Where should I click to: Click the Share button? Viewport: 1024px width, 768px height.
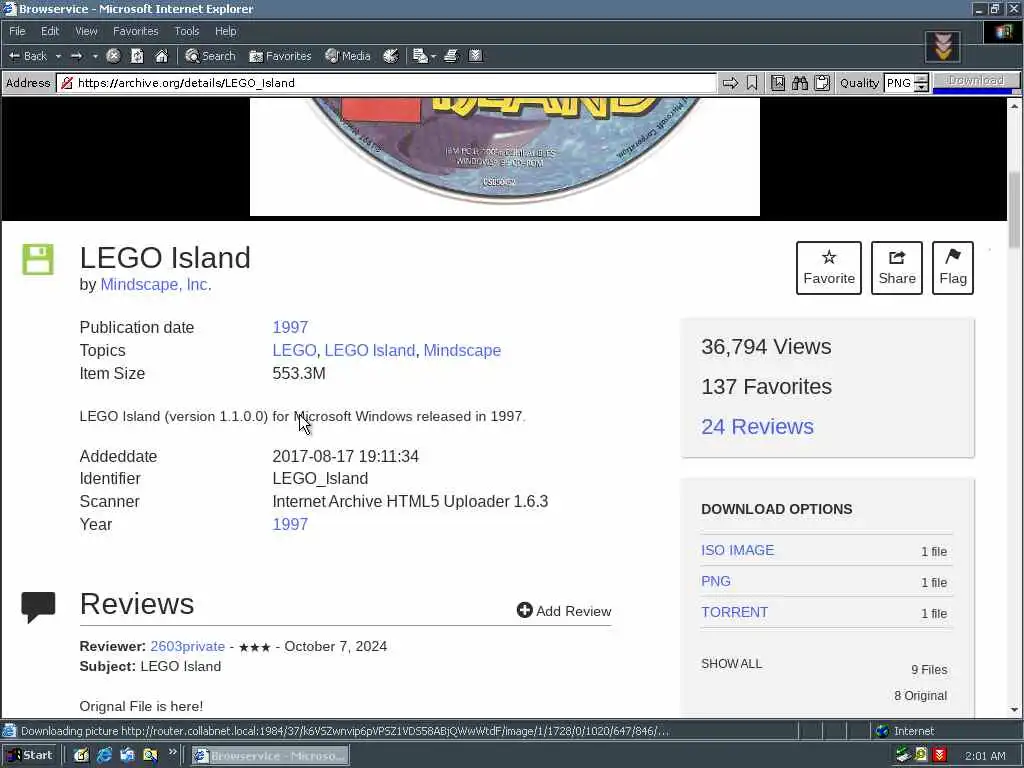click(897, 268)
